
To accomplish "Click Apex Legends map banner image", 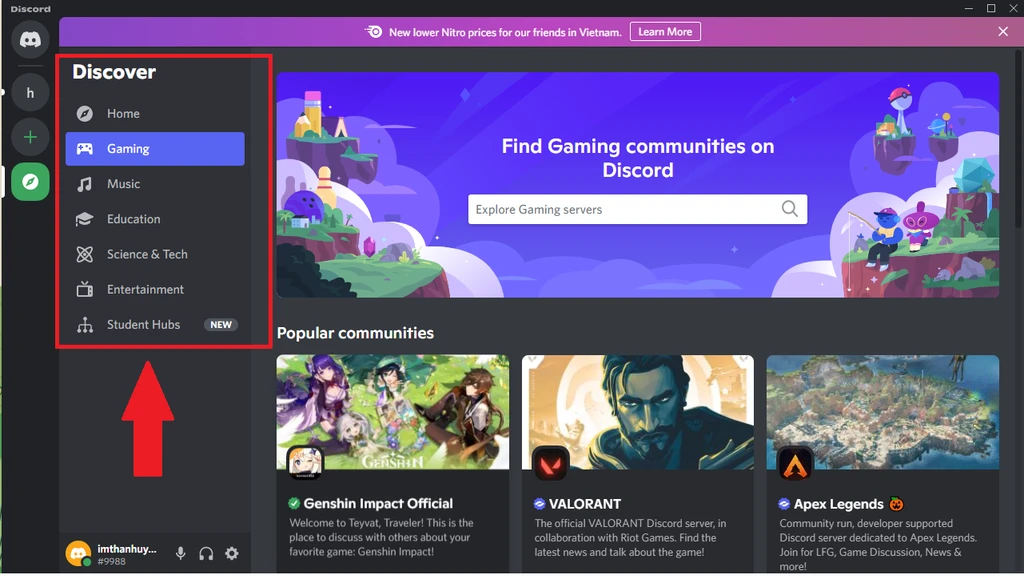I will (882, 412).
